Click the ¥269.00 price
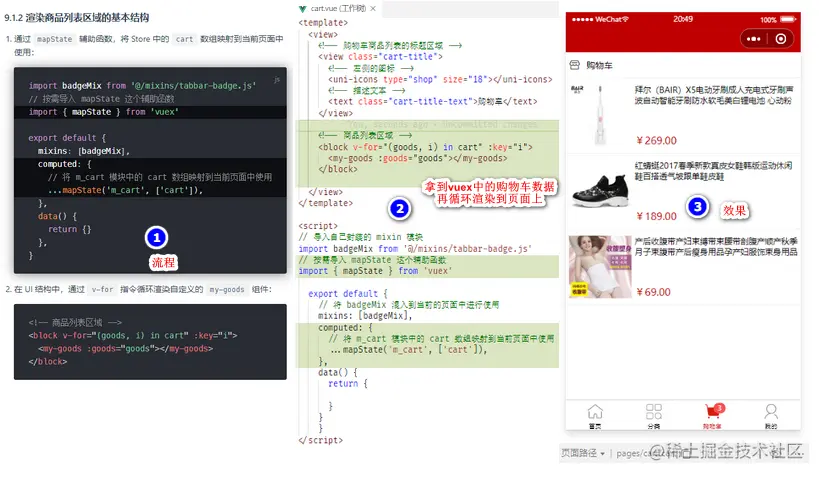Image resolution: width=819 pixels, height=477 pixels. pyautogui.click(x=657, y=141)
